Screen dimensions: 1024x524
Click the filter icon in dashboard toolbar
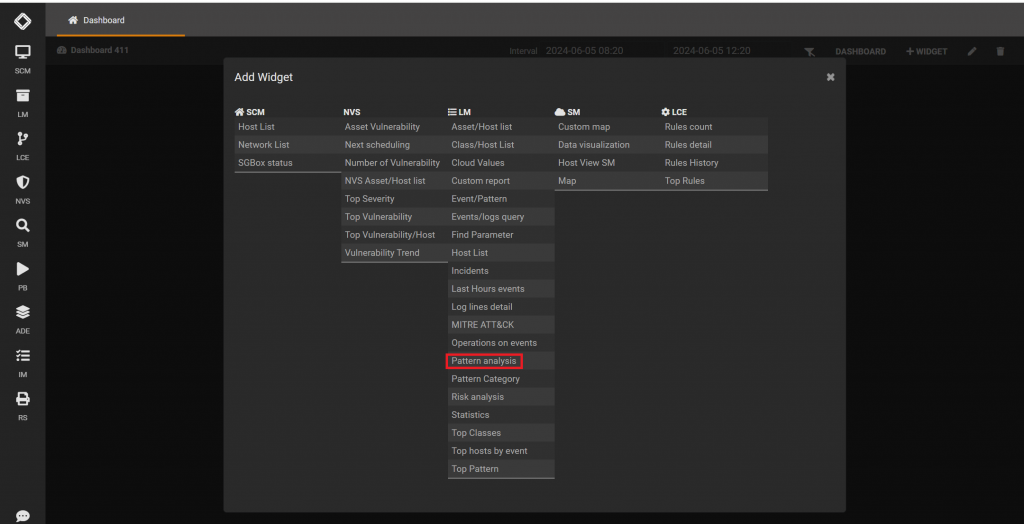(x=809, y=52)
